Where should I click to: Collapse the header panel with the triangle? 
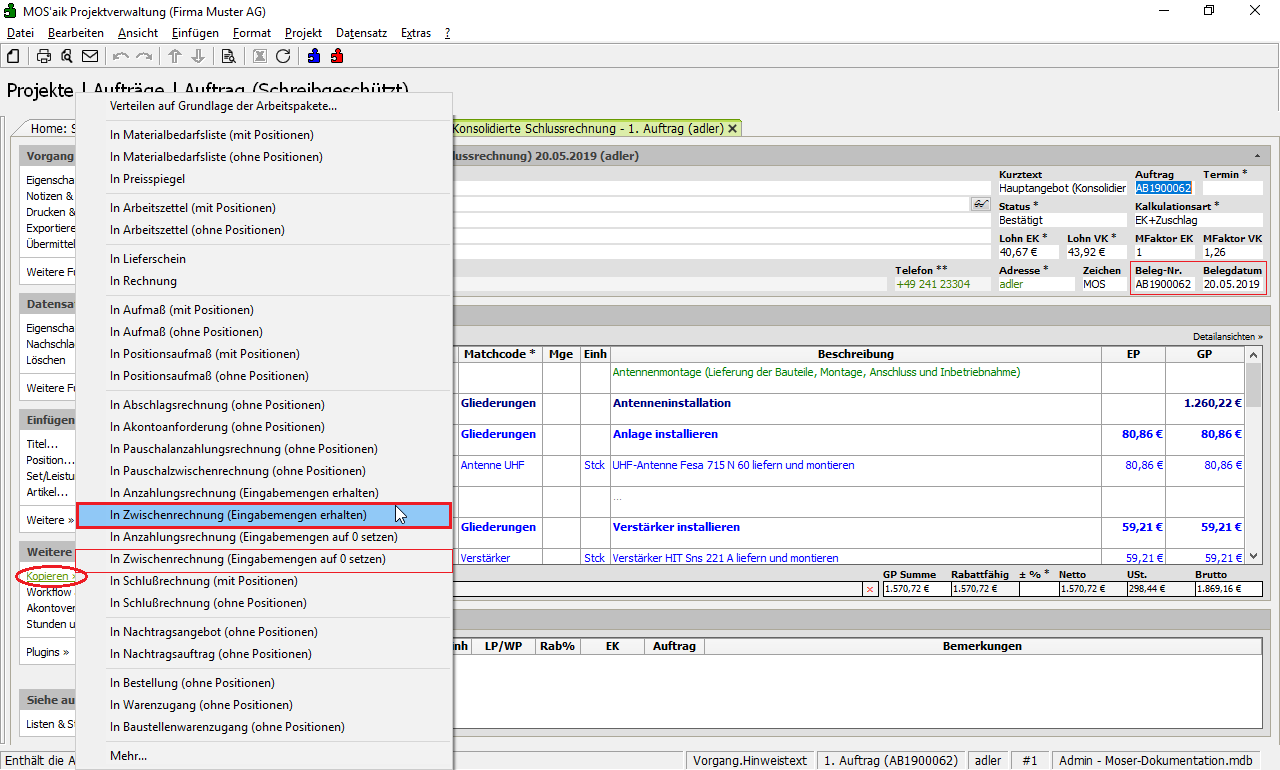(1256, 157)
